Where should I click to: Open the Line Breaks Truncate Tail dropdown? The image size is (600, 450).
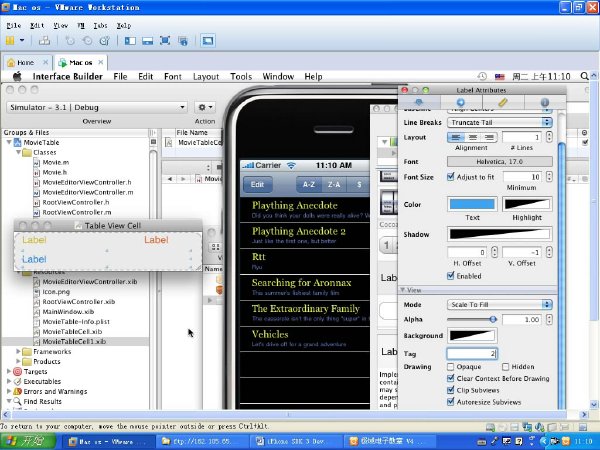499,122
